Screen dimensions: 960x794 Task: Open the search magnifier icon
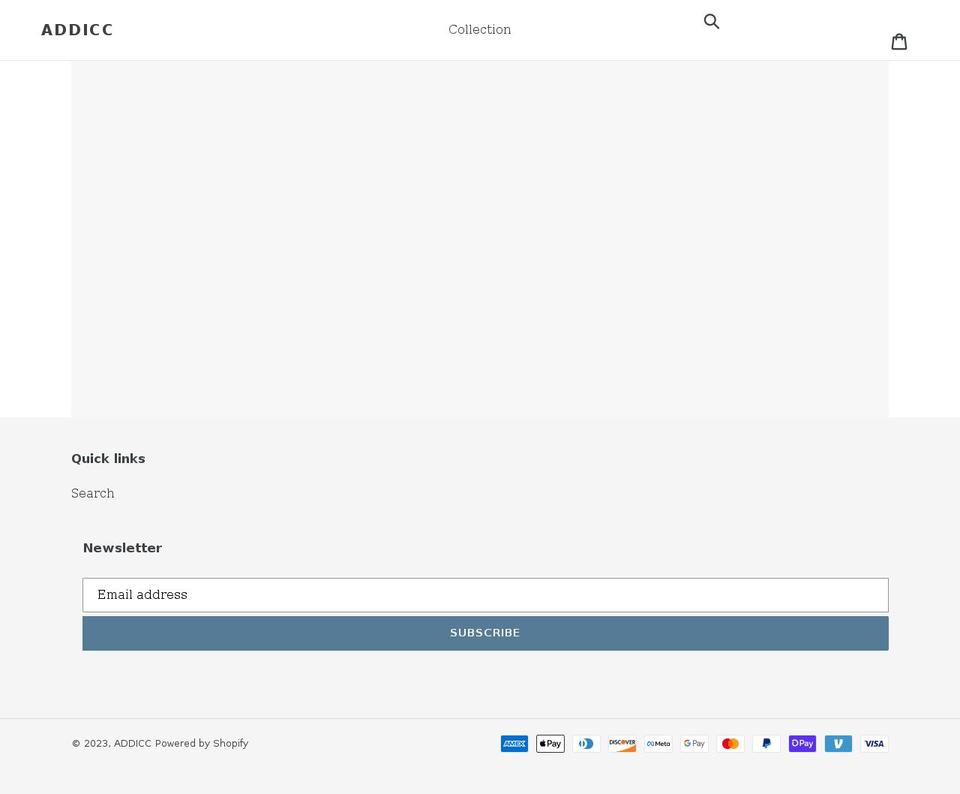click(711, 21)
